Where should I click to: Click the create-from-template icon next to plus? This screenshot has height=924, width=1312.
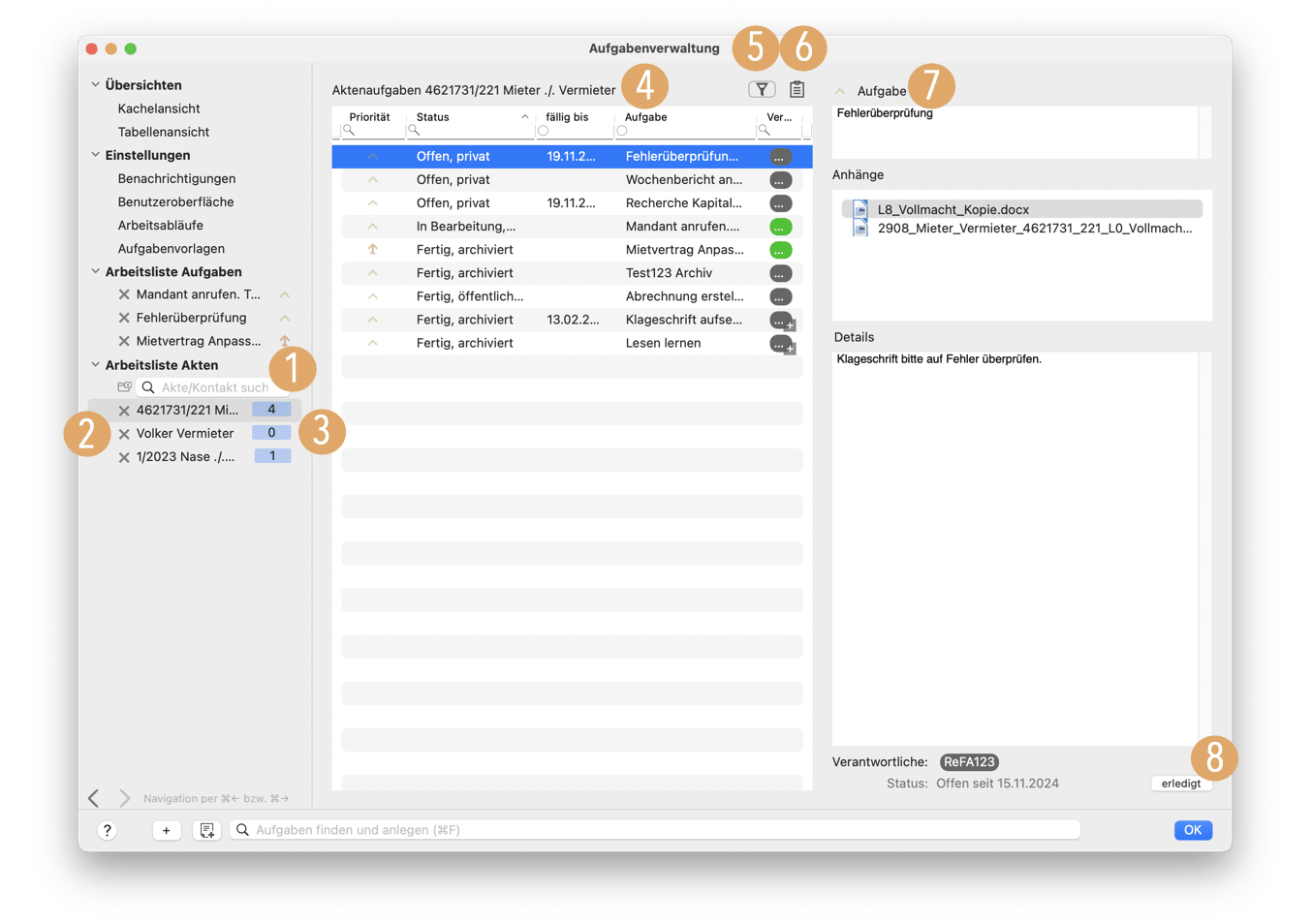point(206,830)
